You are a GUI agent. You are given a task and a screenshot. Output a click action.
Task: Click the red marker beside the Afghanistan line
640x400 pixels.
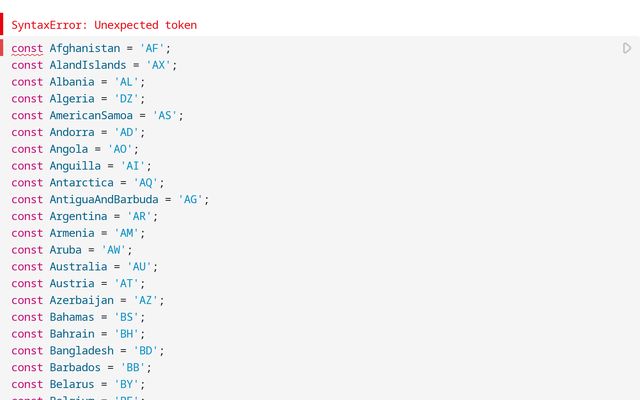pyautogui.click(x=2, y=47)
